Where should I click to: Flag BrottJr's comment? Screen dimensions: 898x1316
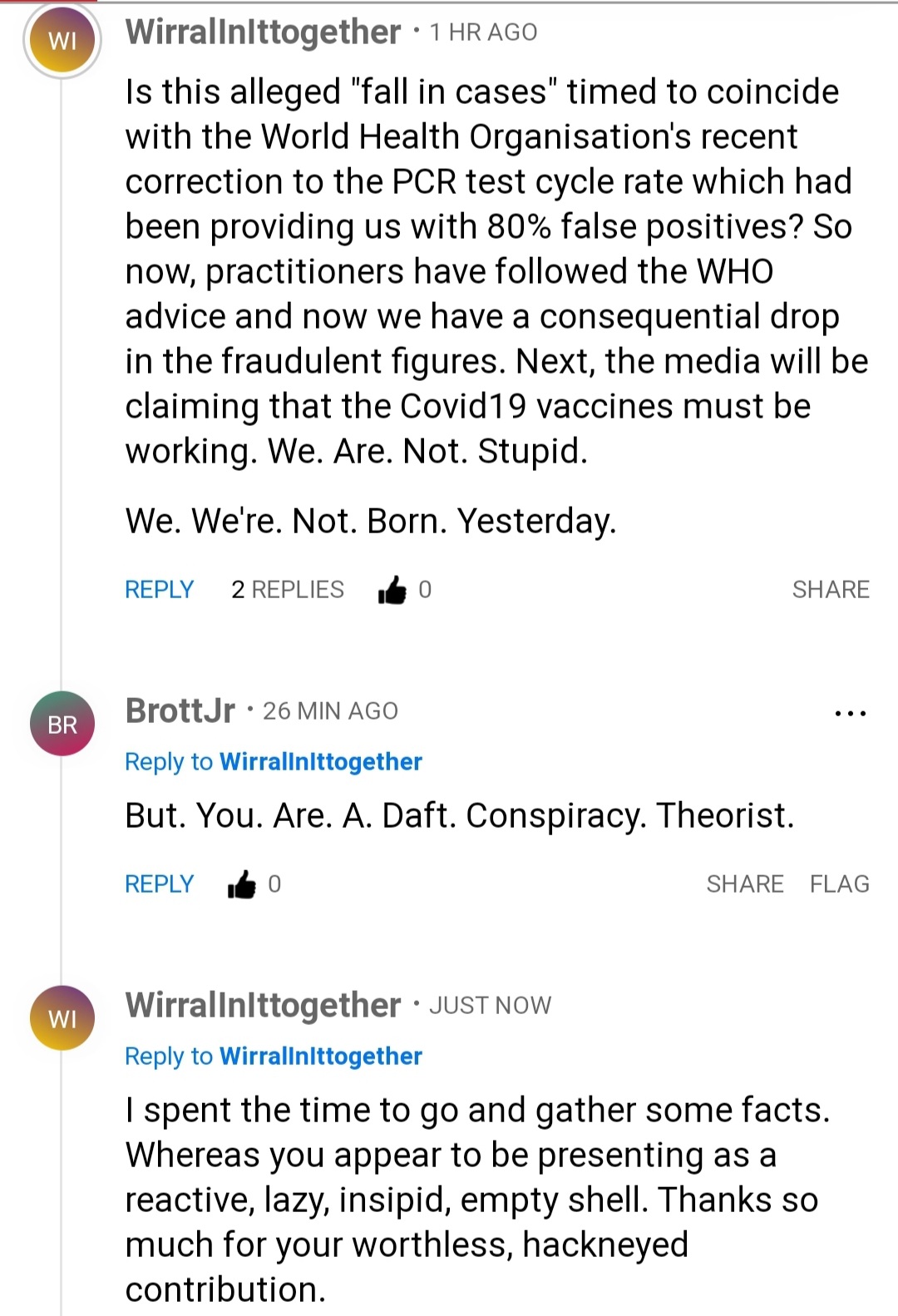coord(839,884)
